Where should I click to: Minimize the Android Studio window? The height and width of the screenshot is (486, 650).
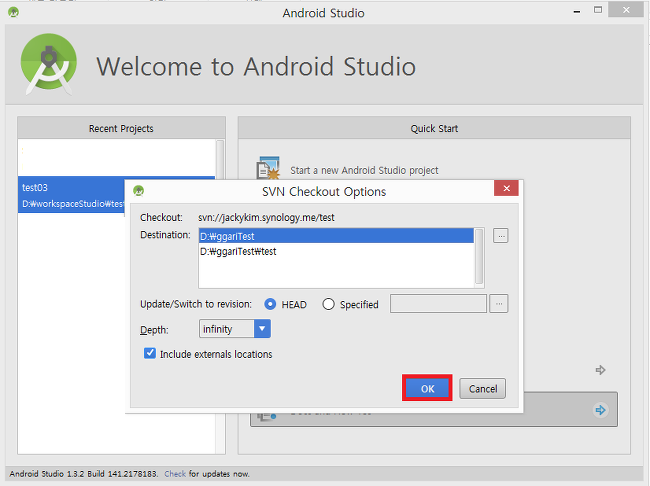pos(577,11)
